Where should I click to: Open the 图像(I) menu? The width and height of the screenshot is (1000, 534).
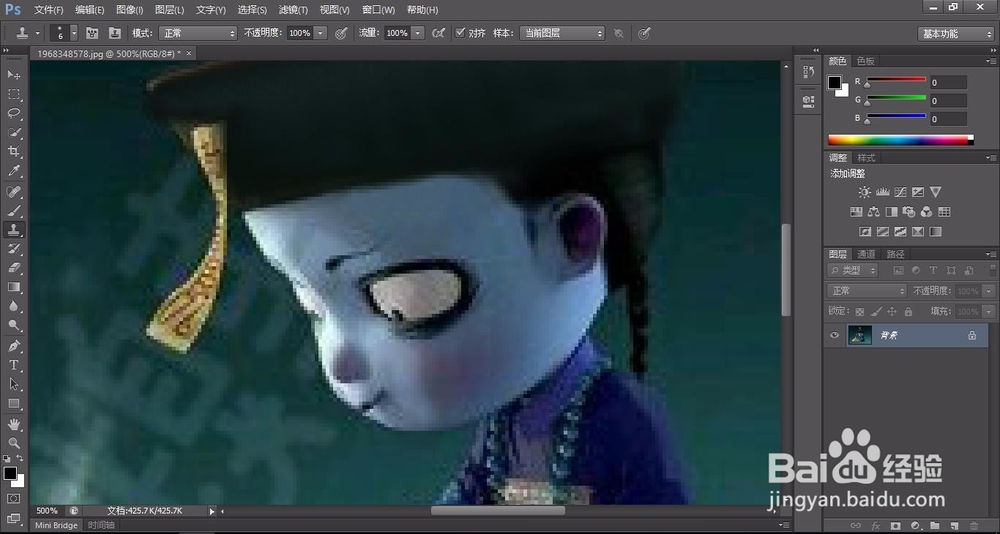[x=129, y=10]
